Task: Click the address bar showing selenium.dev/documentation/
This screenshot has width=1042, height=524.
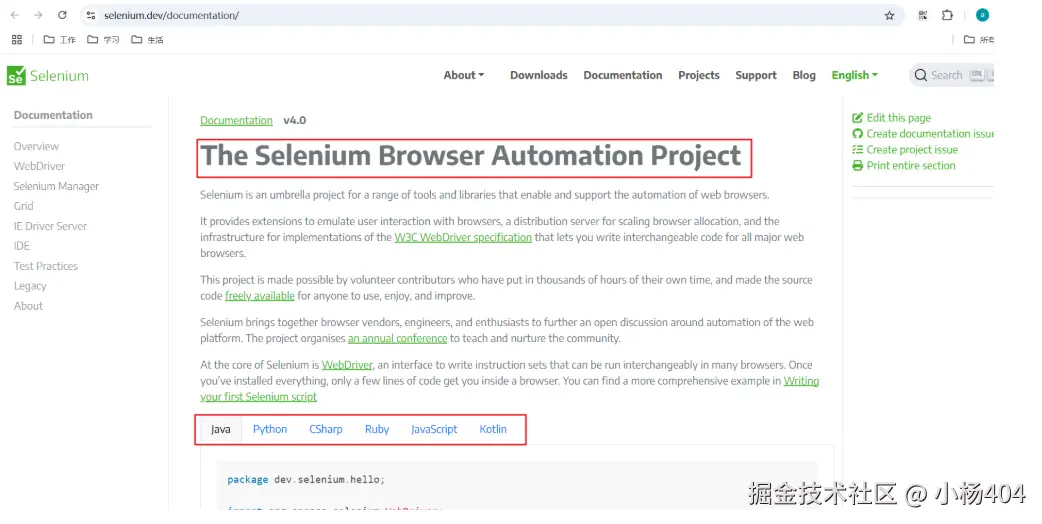Action: pyautogui.click(x=492, y=15)
